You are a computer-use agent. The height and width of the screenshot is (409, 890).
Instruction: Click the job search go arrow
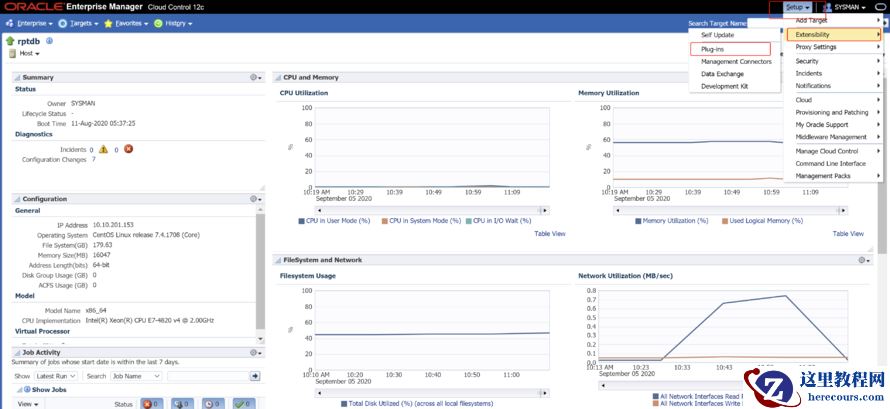point(255,376)
